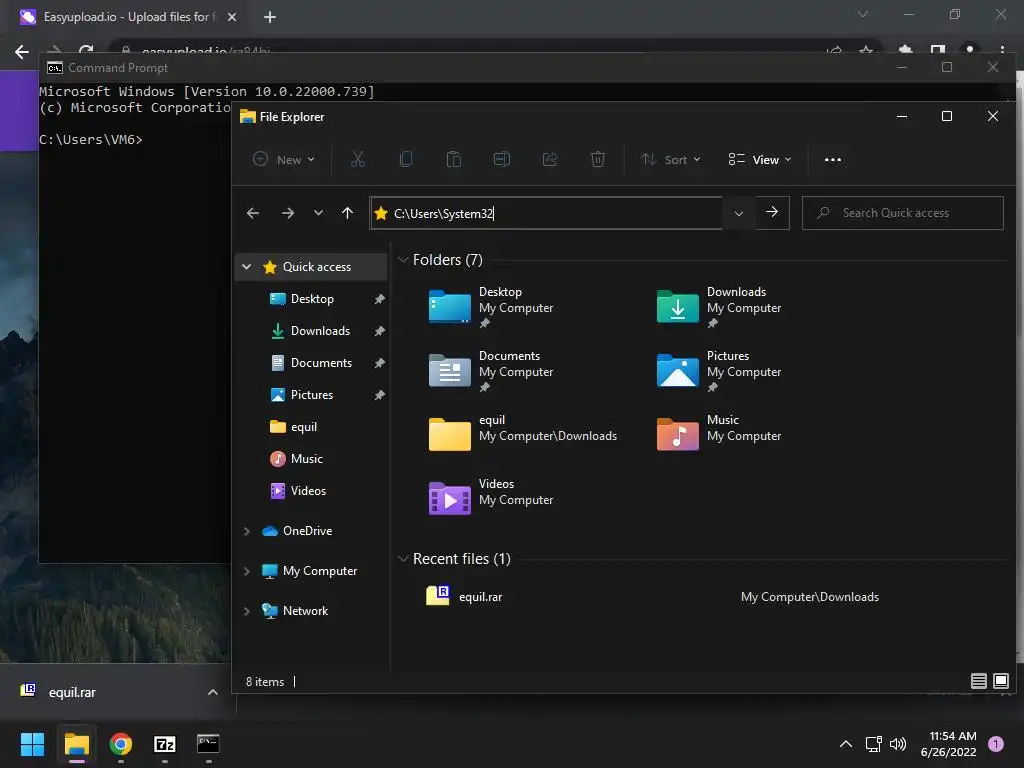Expand the My Computer tree node
Image resolution: width=1024 pixels, height=768 pixels.
pyautogui.click(x=246, y=571)
